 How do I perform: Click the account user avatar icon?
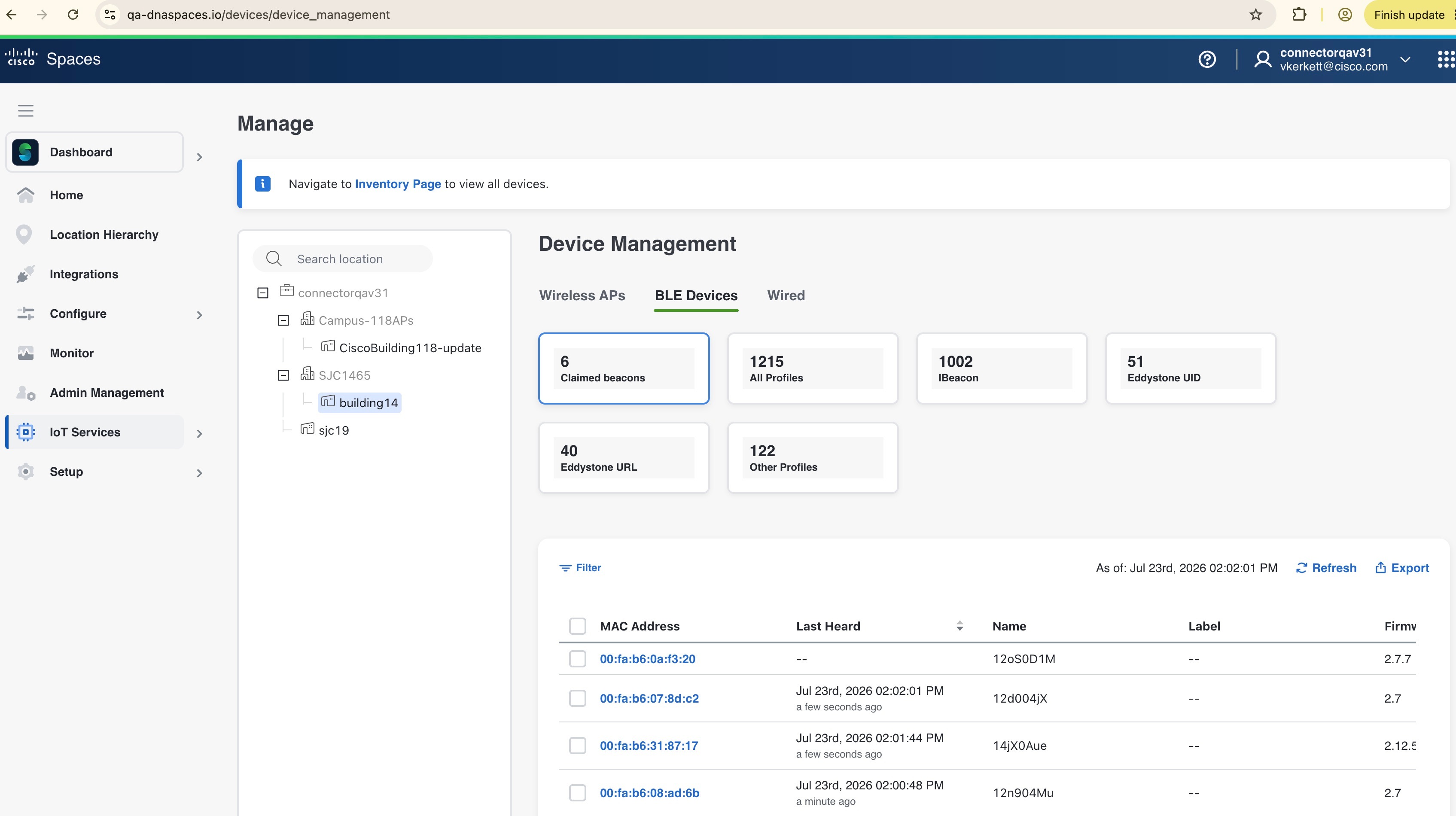[1263, 59]
